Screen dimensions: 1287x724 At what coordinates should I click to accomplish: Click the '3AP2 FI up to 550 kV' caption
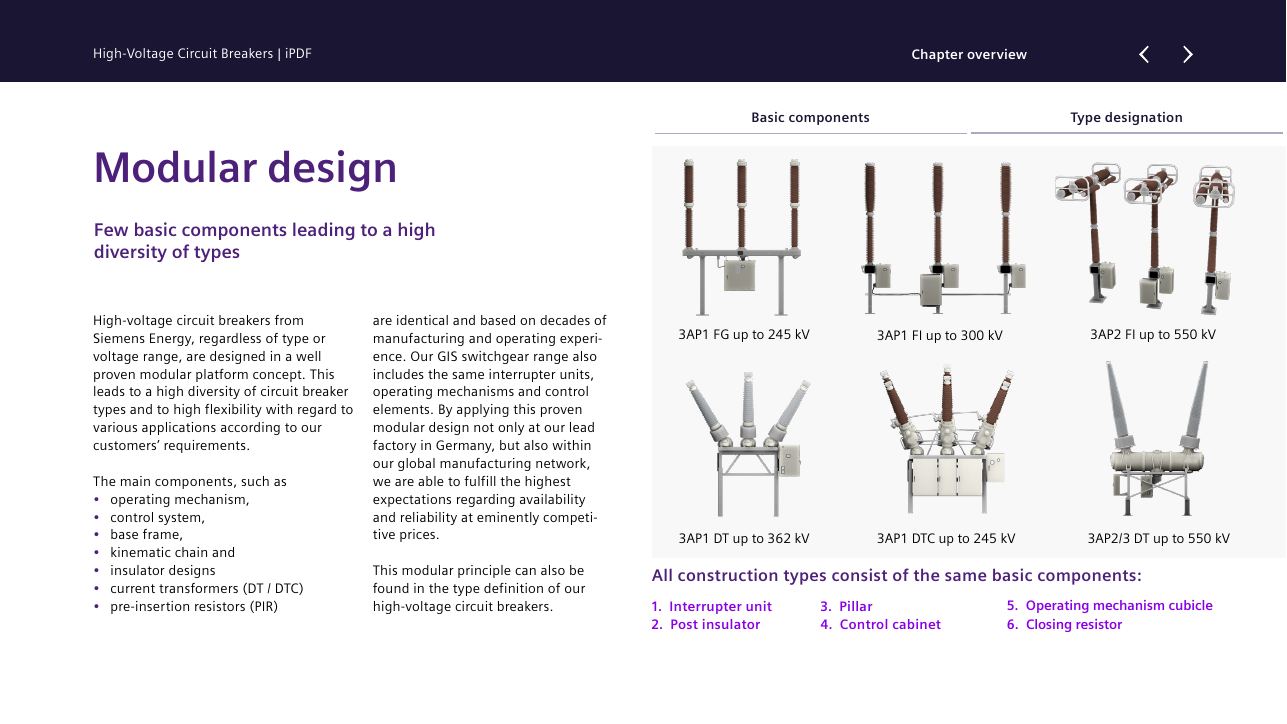tap(1153, 335)
